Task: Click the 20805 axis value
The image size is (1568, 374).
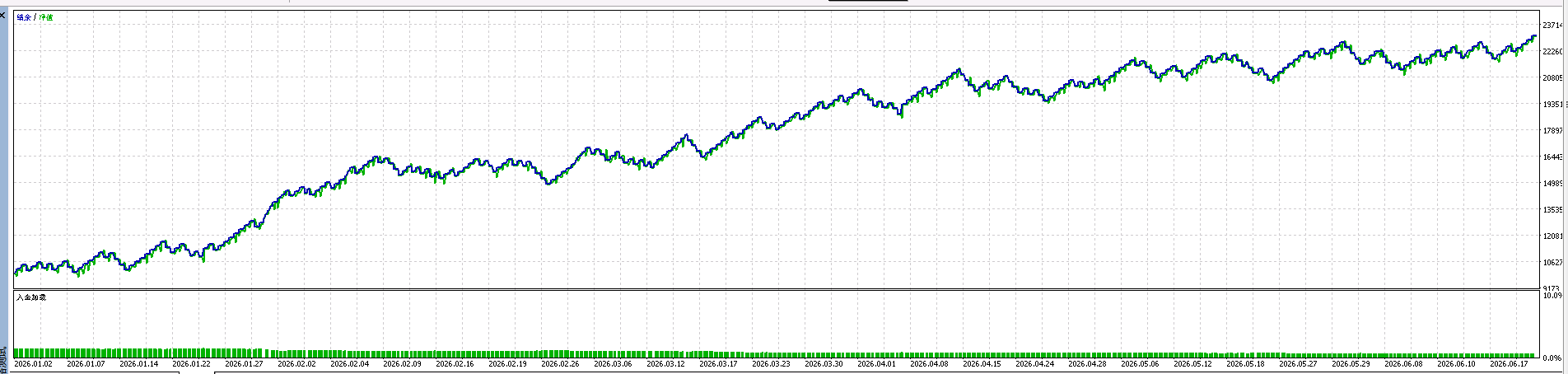Action: tap(1552, 78)
